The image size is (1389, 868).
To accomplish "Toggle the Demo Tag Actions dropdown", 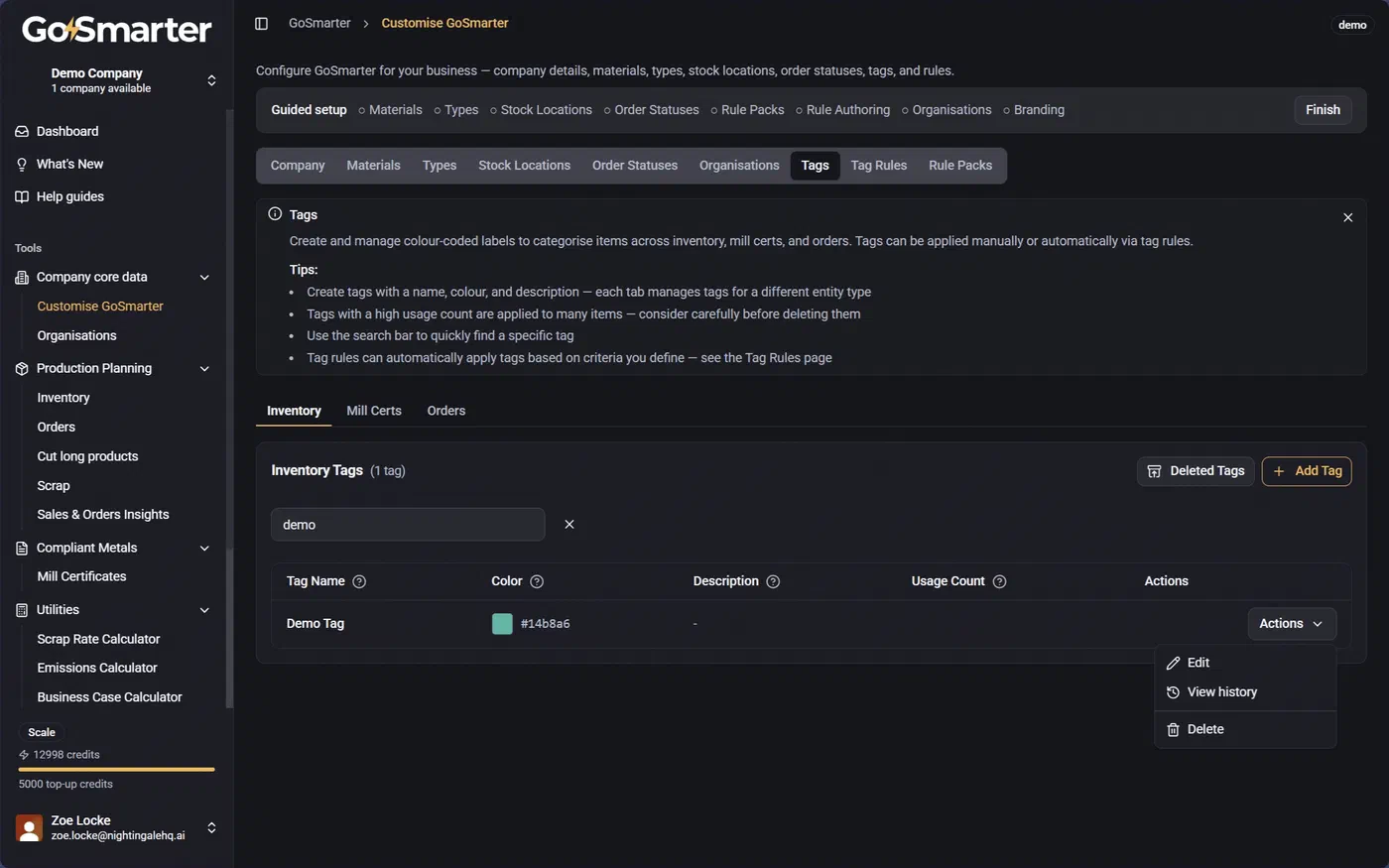I will click(1292, 624).
